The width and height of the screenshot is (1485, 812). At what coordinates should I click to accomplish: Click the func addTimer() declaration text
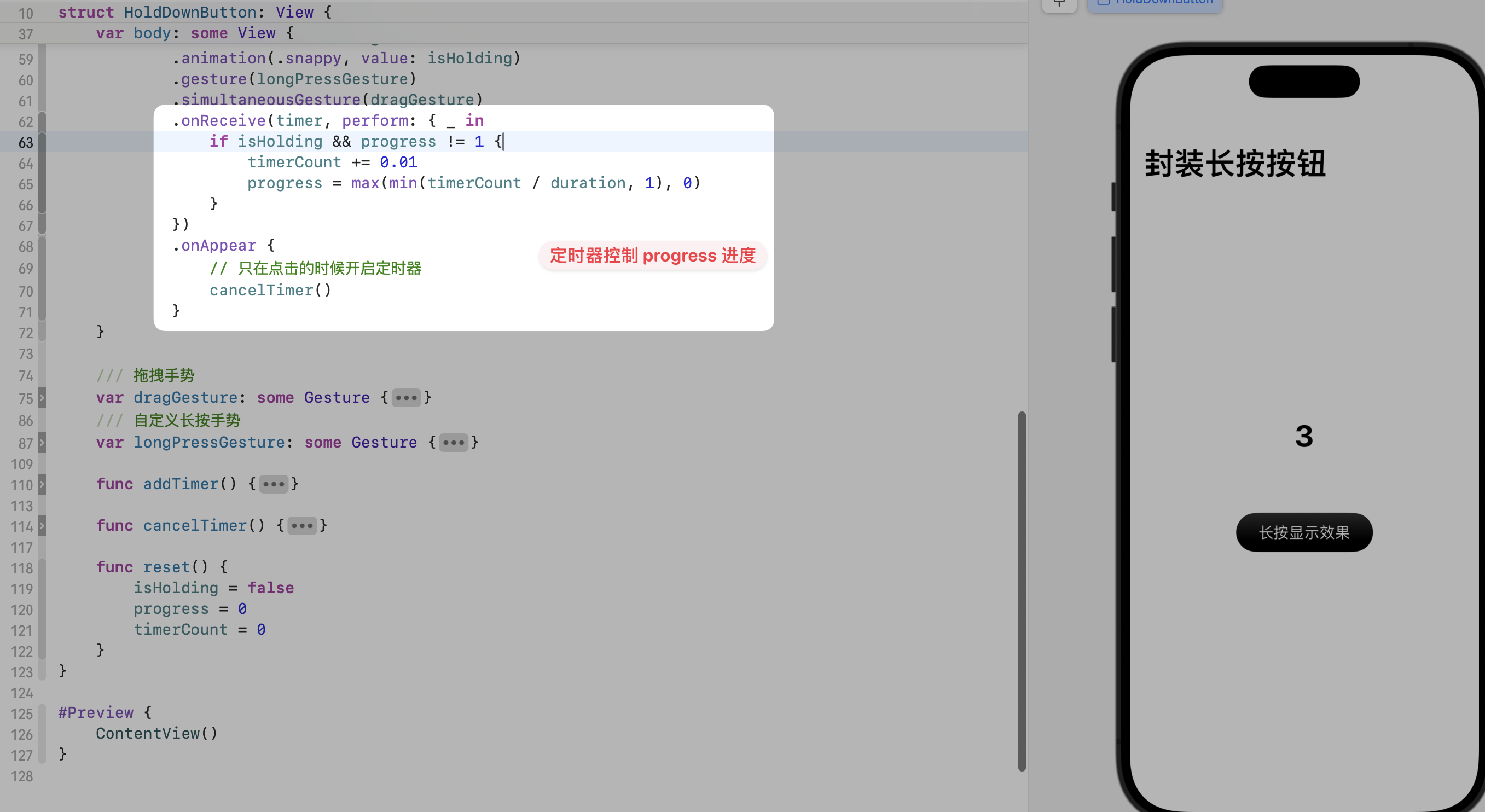click(166, 484)
